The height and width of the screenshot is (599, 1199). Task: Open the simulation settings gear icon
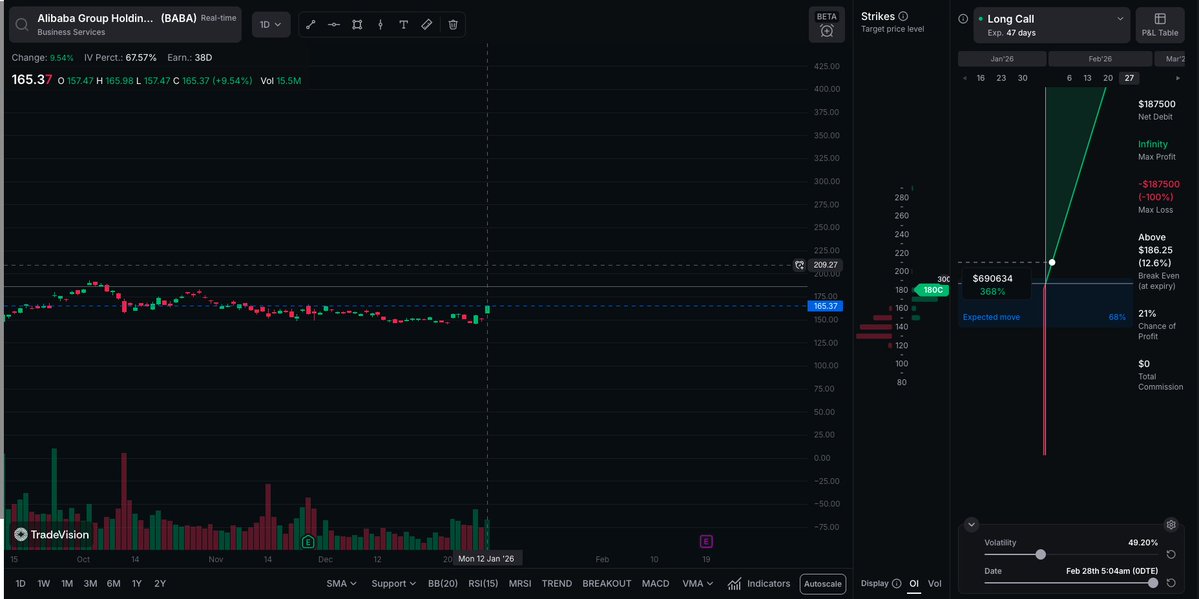[x=1170, y=525]
